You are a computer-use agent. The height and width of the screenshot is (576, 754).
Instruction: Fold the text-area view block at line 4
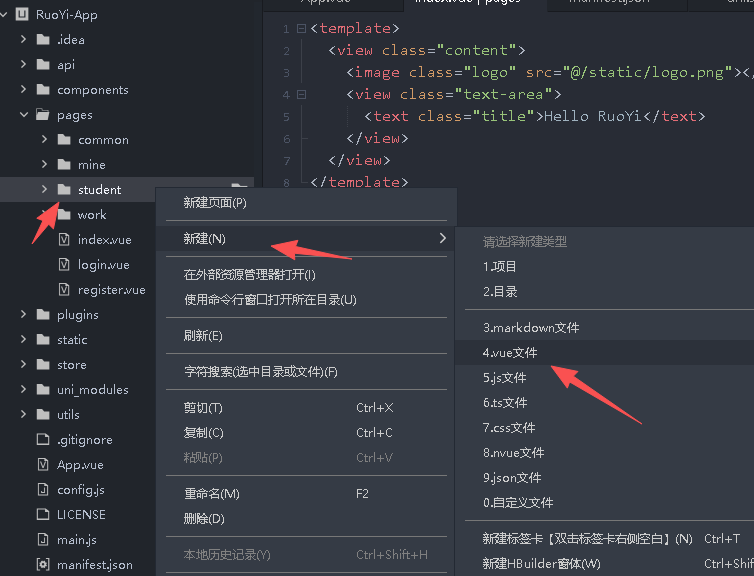301,95
